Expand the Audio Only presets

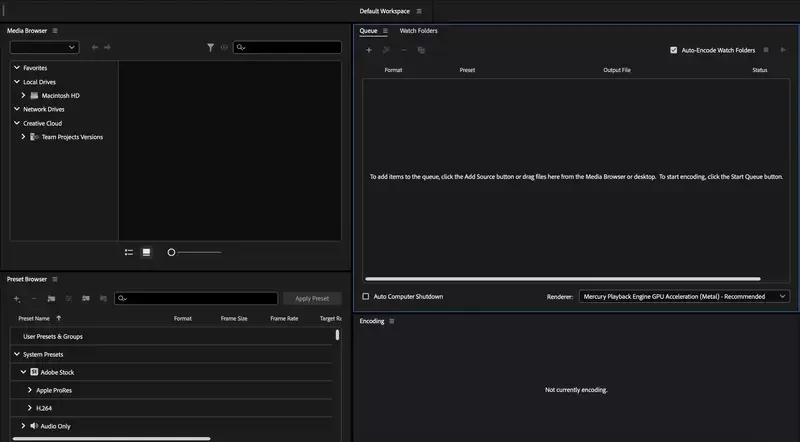click(x=23, y=426)
